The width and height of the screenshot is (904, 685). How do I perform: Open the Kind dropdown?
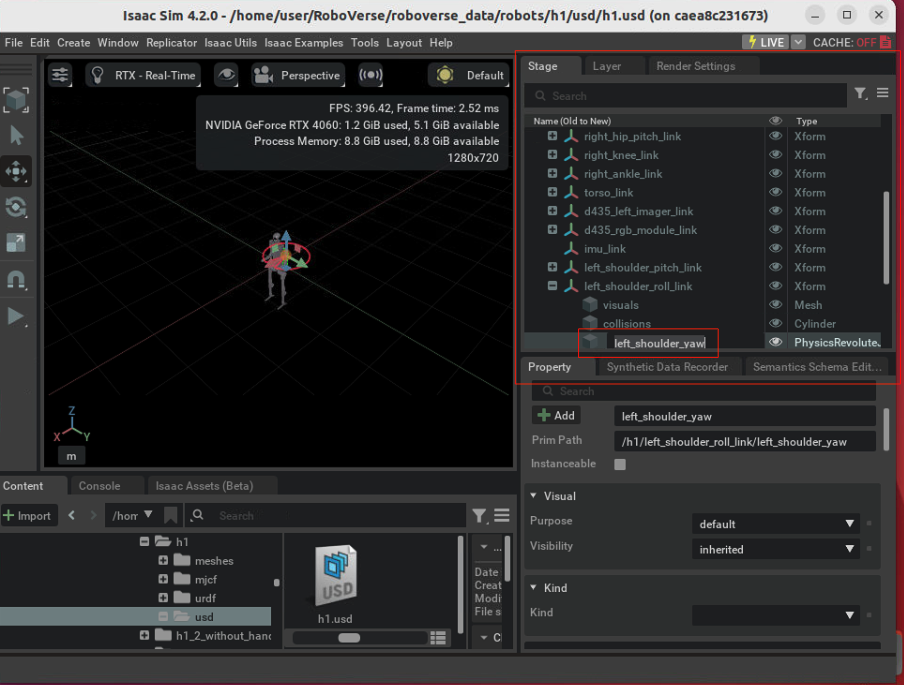pyautogui.click(x=775, y=615)
